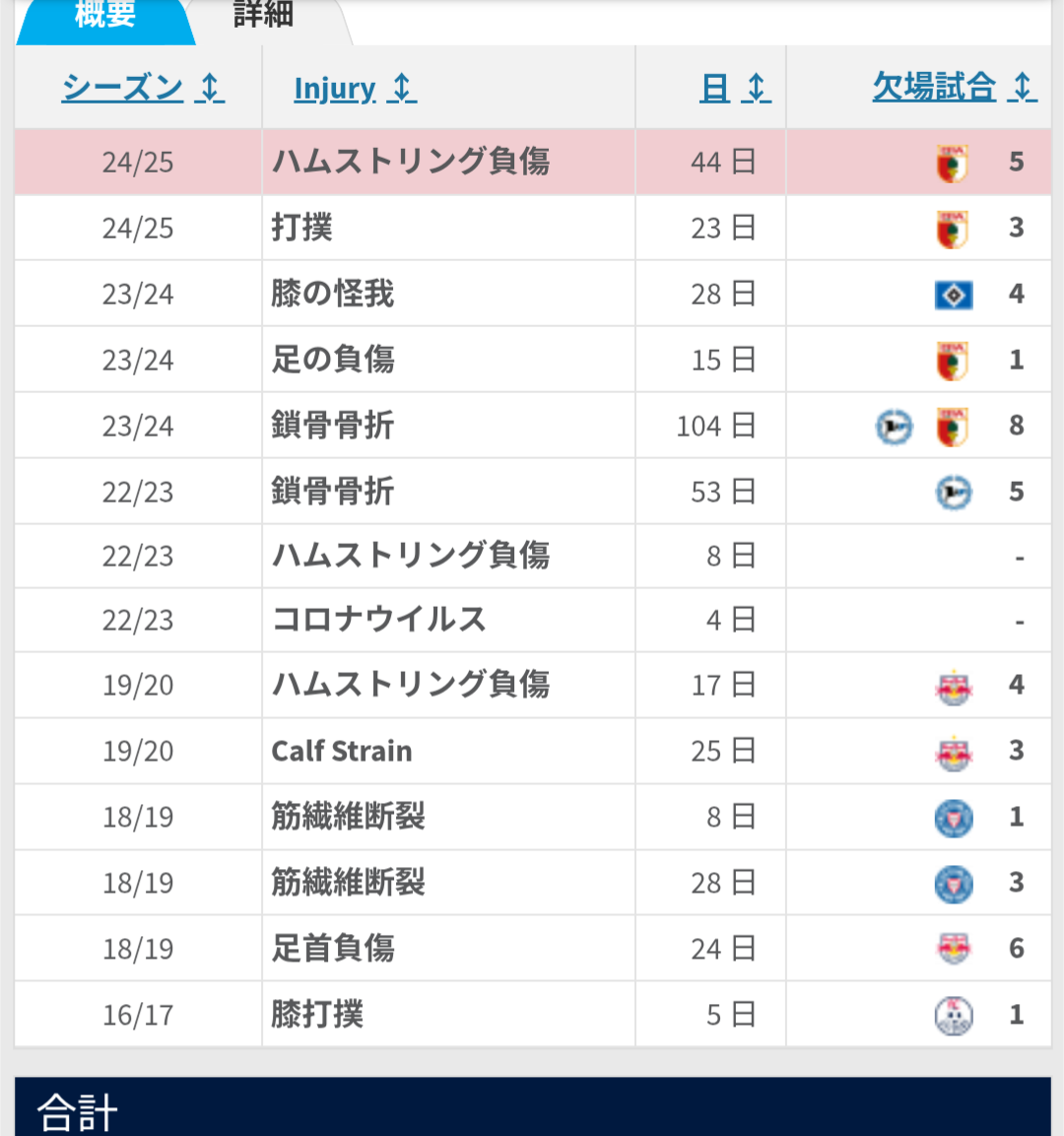Open Hamburg crest in 膝の怪我 row
The image size is (1064, 1136).
pos(953,295)
